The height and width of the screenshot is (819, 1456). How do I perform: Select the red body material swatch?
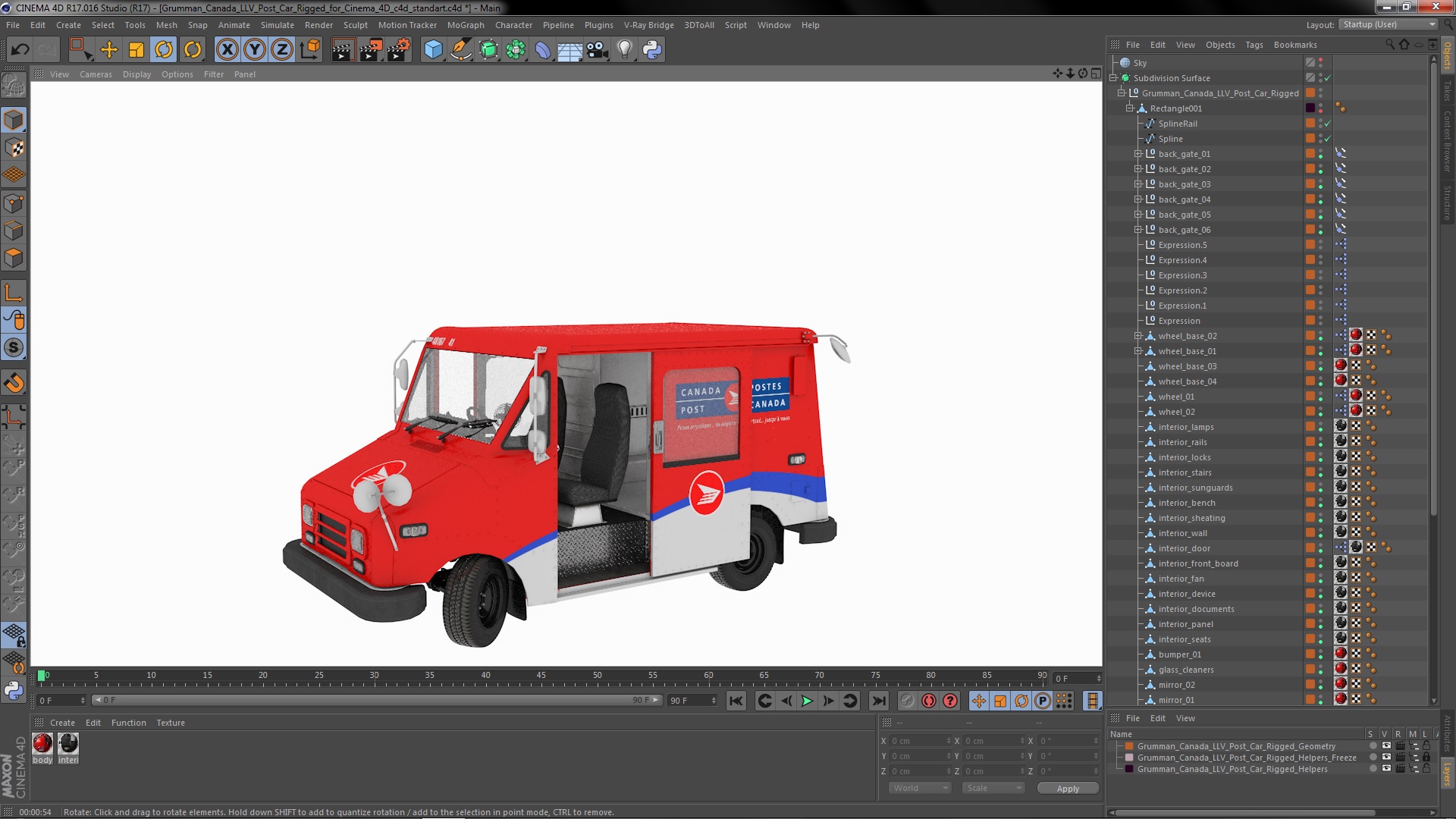tap(42, 744)
